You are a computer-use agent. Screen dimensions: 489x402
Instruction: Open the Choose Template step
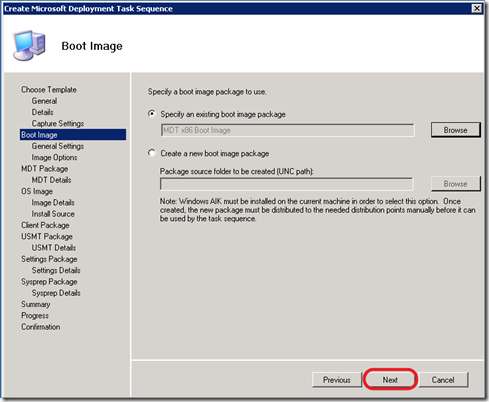pos(49,90)
